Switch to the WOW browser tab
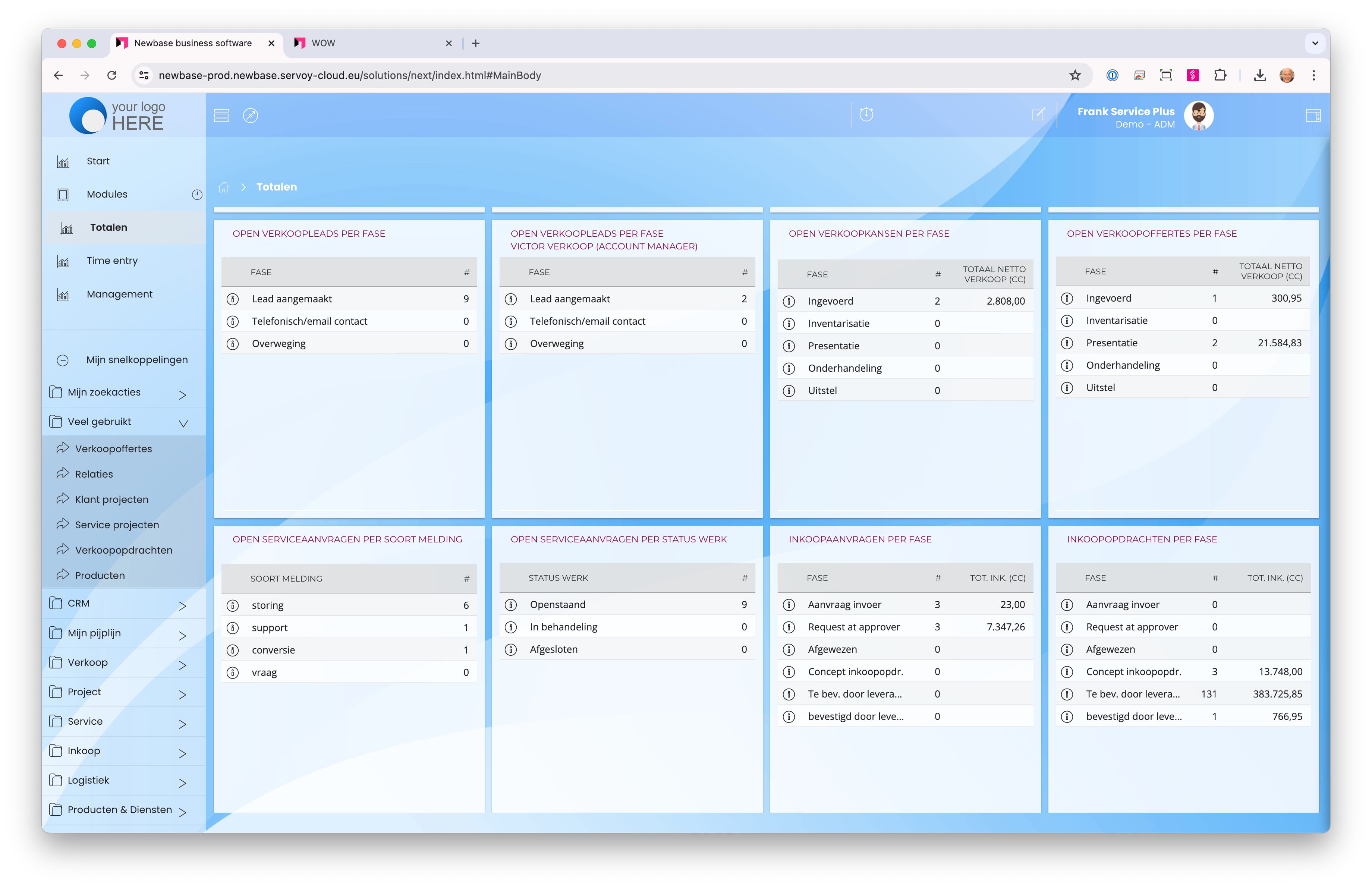Image resolution: width=1372 pixels, height=888 pixels. 323,43
